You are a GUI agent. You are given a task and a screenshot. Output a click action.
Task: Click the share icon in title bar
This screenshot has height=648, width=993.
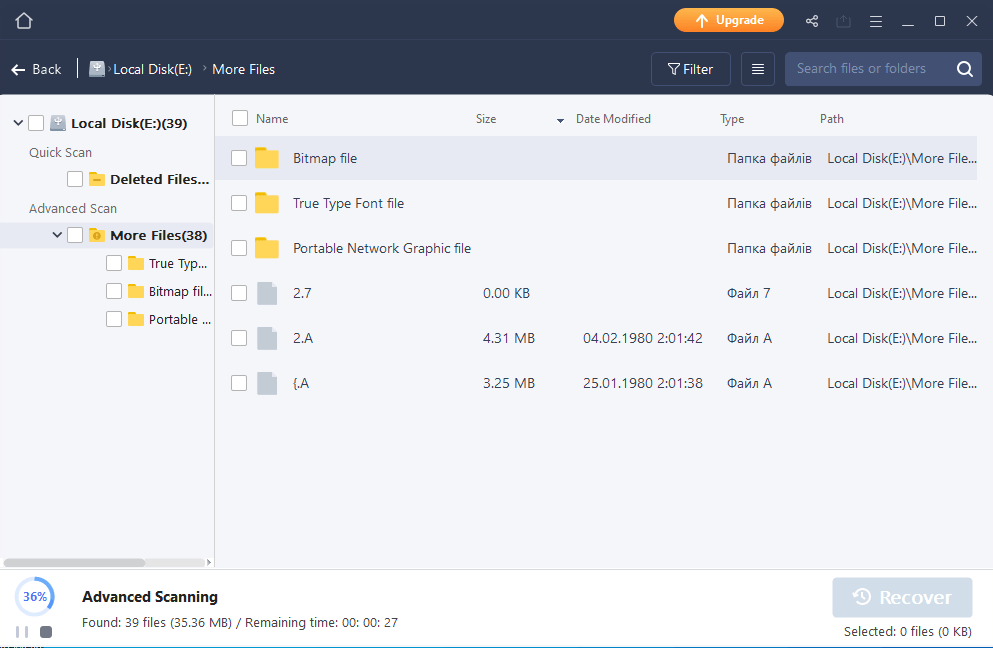tap(812, 21)
